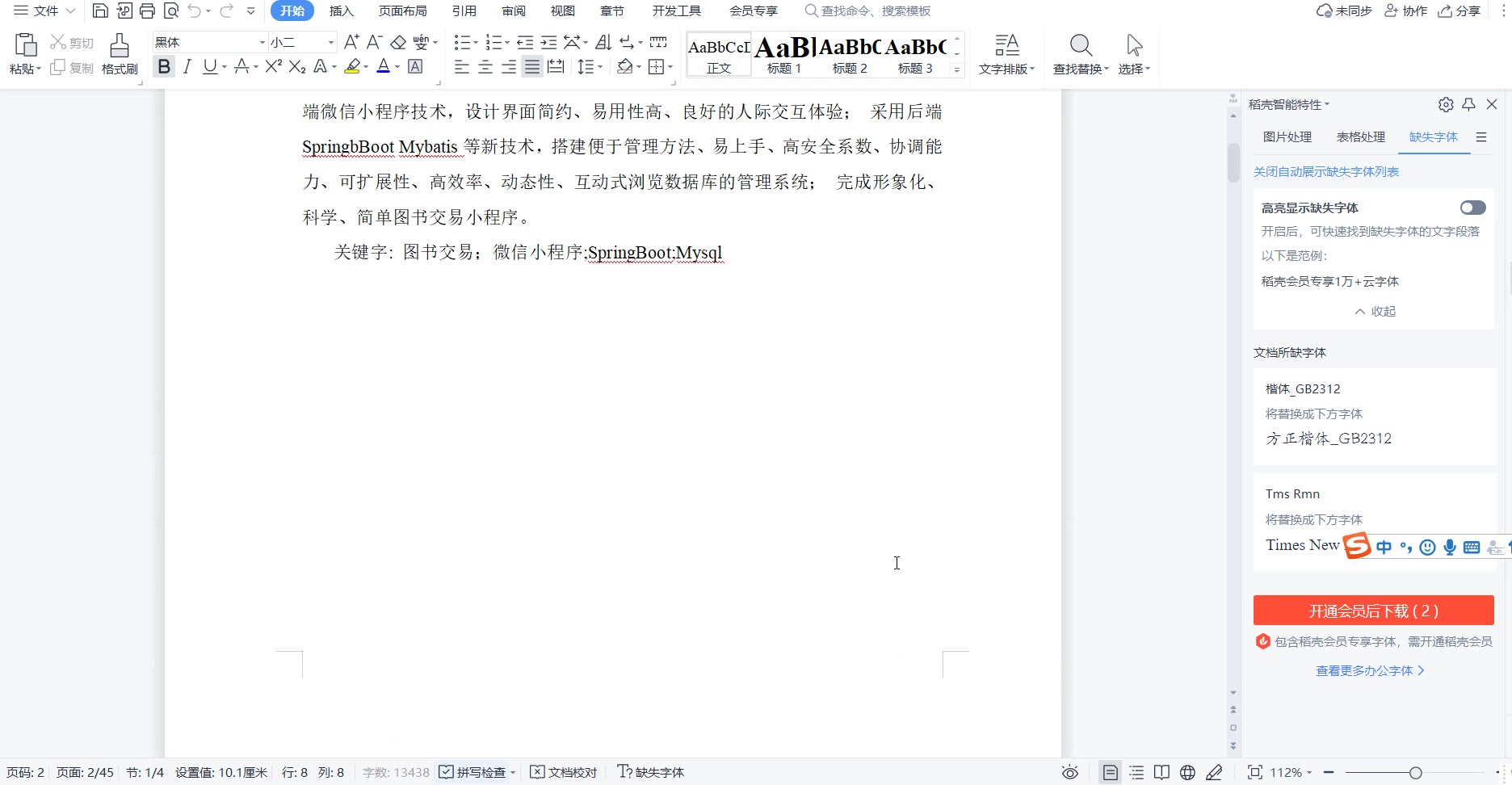Click the Save document icon
Image resolution: width=1512 pixels, height=785 pixels.
pos(100,10)
